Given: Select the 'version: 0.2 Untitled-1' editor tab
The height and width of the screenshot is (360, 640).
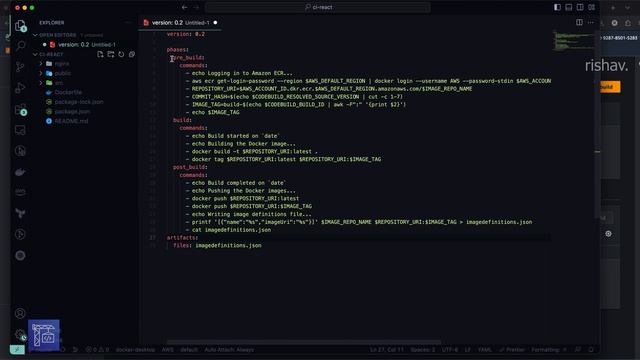Looking at the screenshot, I should [x=180, y=22].
